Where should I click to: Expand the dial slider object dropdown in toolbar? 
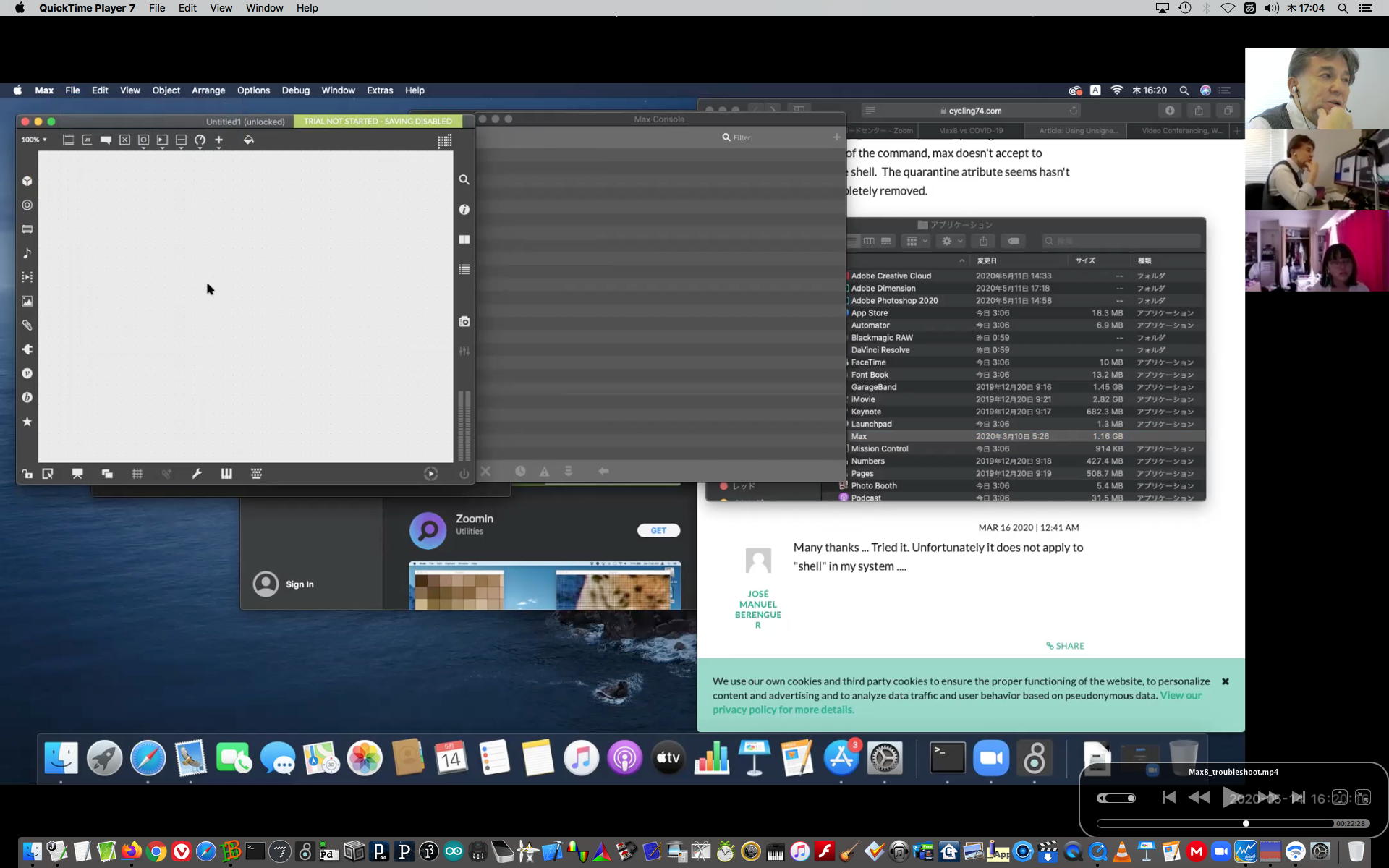click(200, 141)
